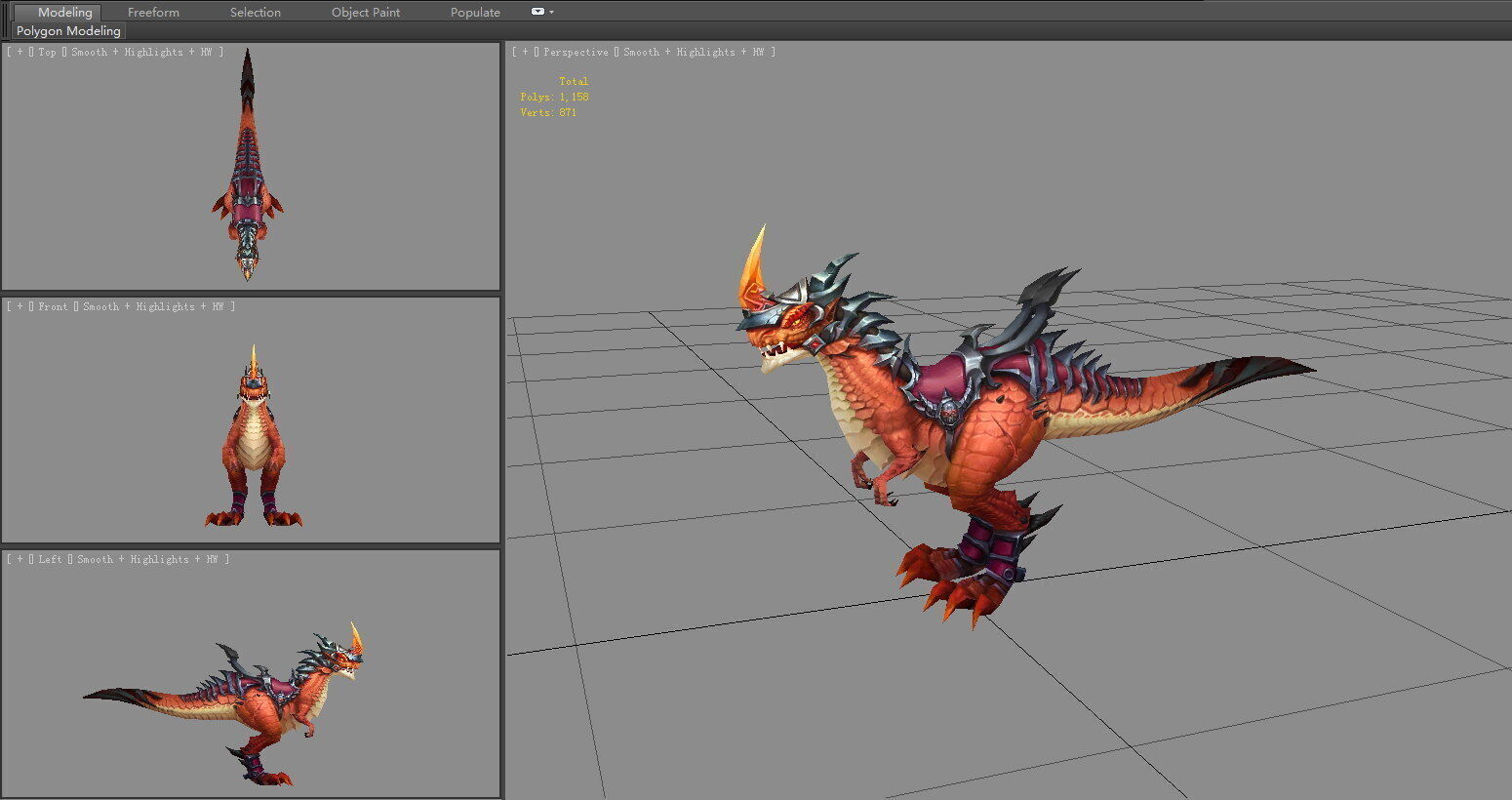Click the plus menu in Left viewport label
1512x800 pixels.
pos(20,559)
